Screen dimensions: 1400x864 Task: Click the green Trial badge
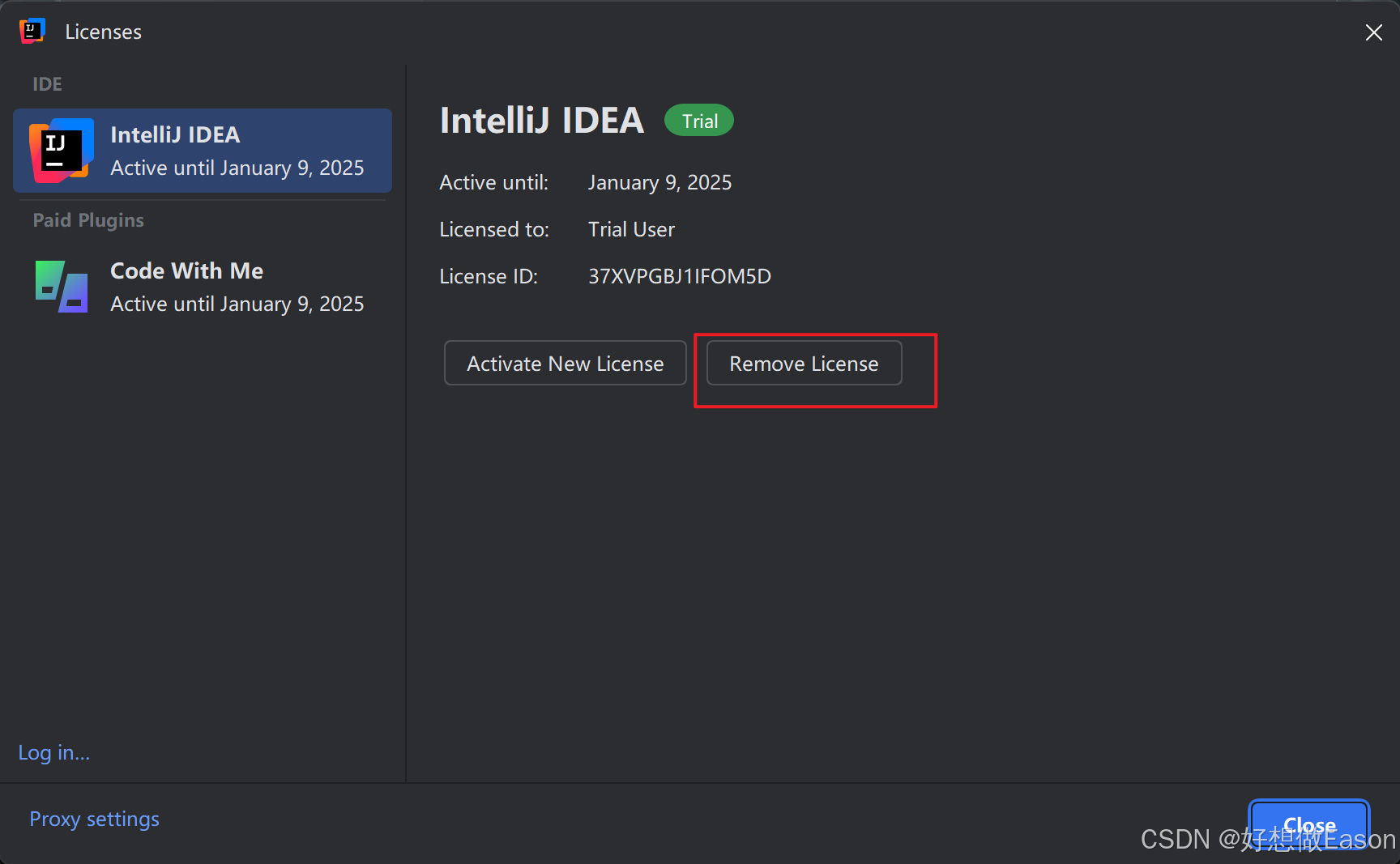coord(699,121)
